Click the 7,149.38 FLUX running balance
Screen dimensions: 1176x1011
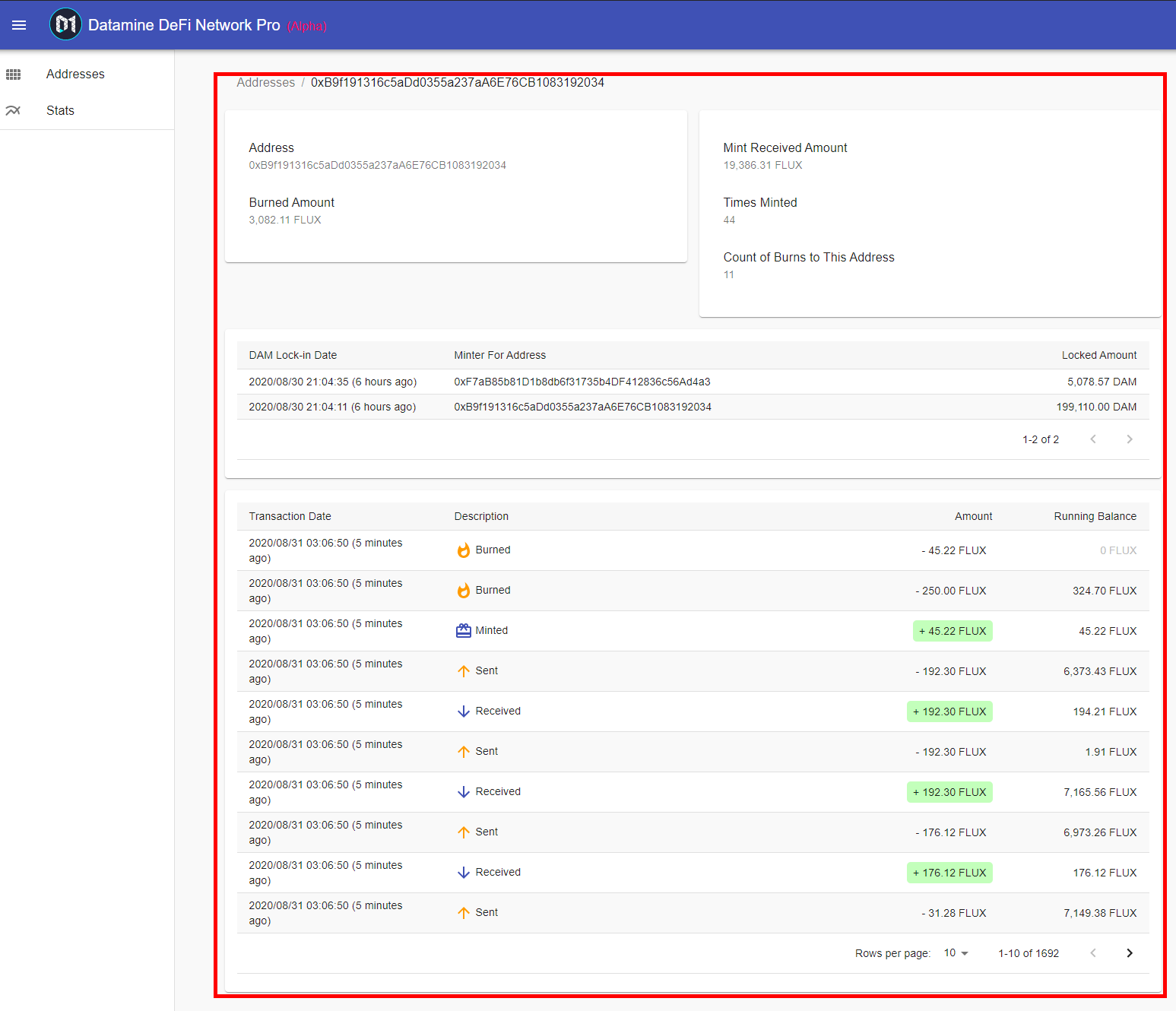pos(1100,913)
